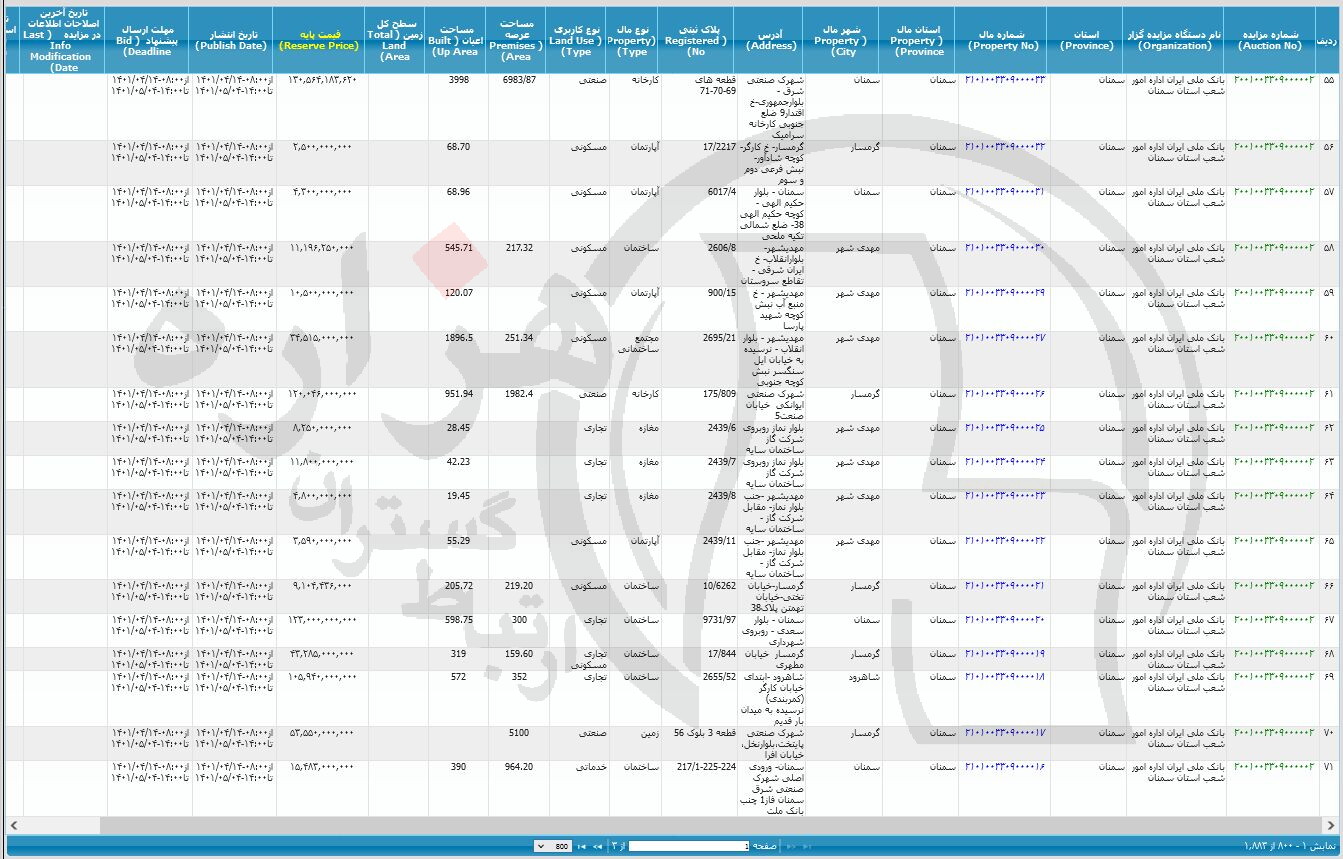Open auction number link in row 55
Image resolution: width=1343 pixels, height=859 pixels.
tap(1273, 79)
